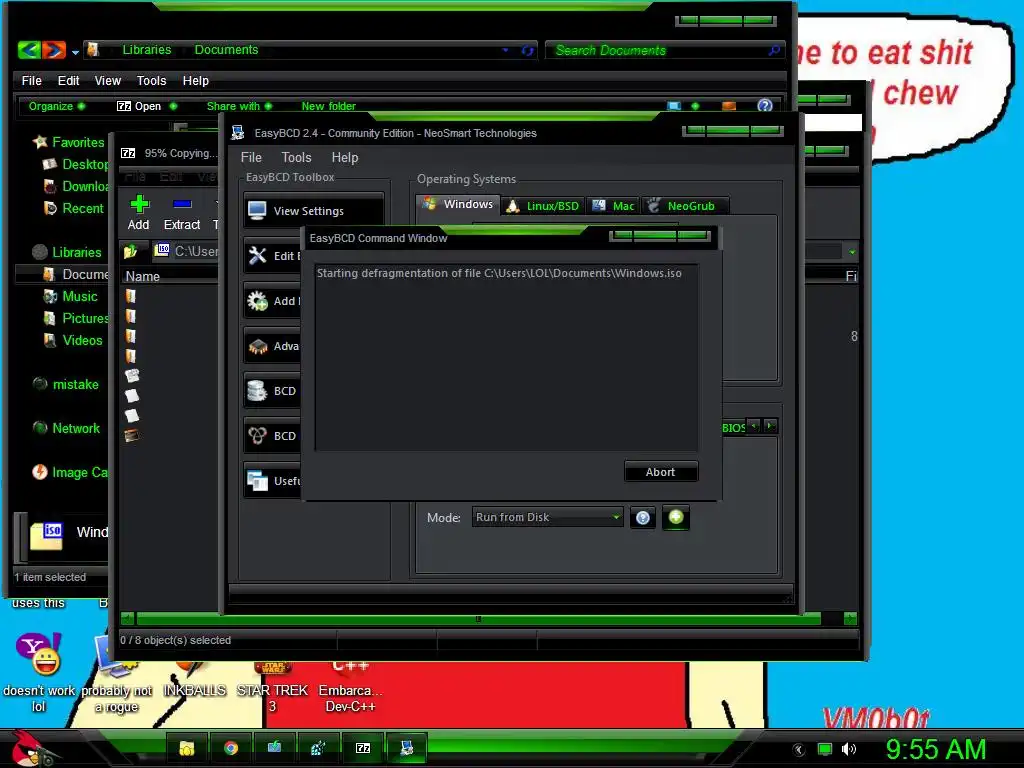Viewport: 1024px width, 768px height.
Task: Click the Edit Boot Menu wrench icon
Action: click(x=258, y=255)
